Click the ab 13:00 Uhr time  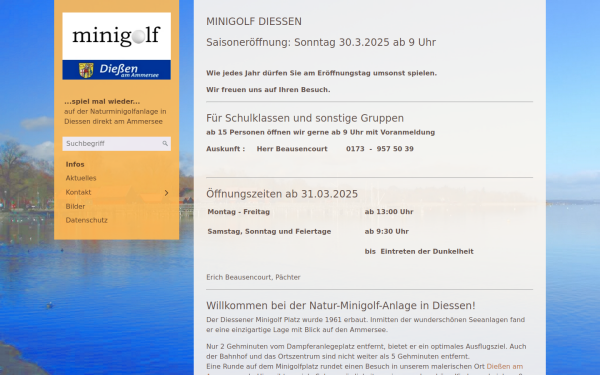tap(389, 212)
